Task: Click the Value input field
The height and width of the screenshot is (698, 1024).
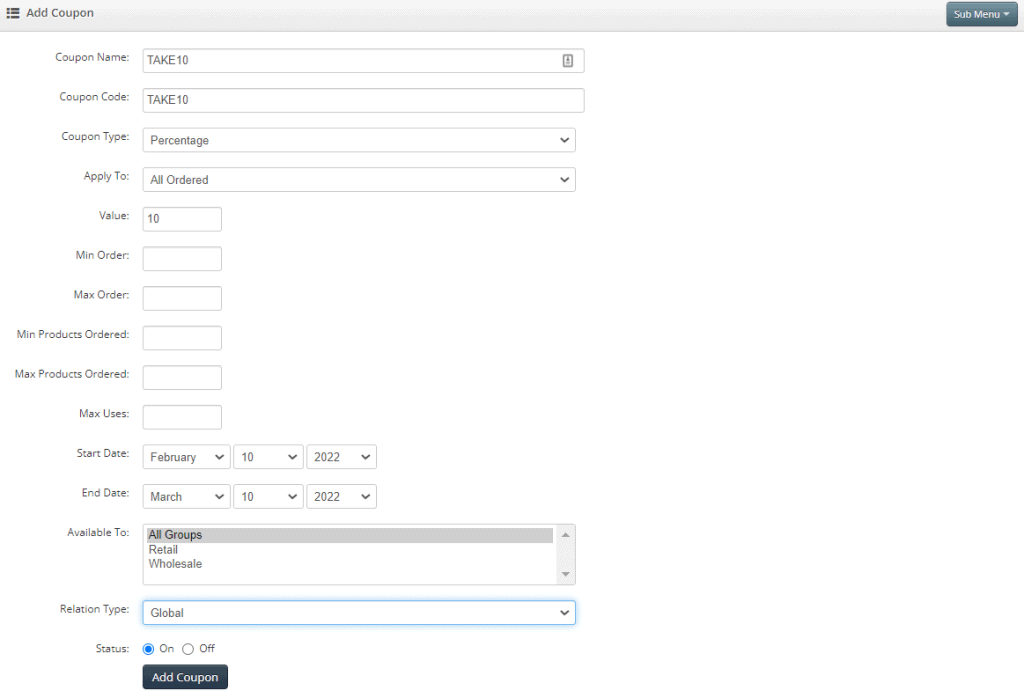Action: [x=182, y=219]
